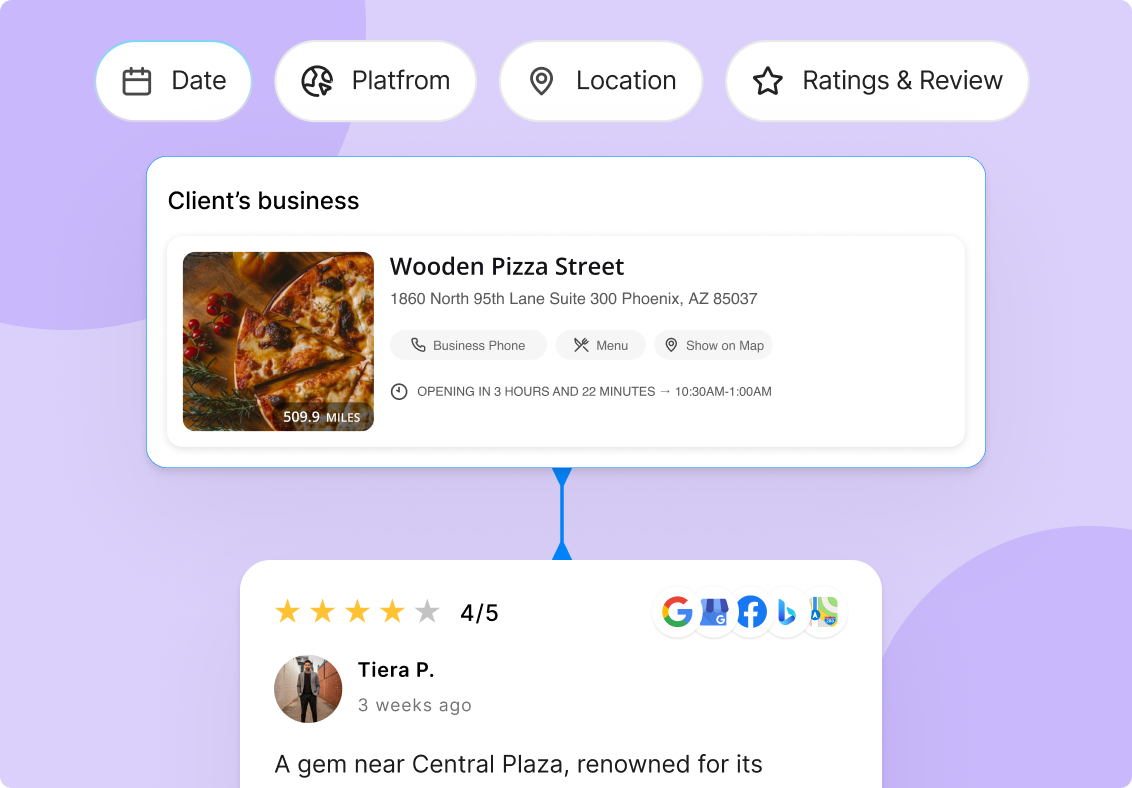
Task: Open the Date filter tab
Action: (173, 81)
